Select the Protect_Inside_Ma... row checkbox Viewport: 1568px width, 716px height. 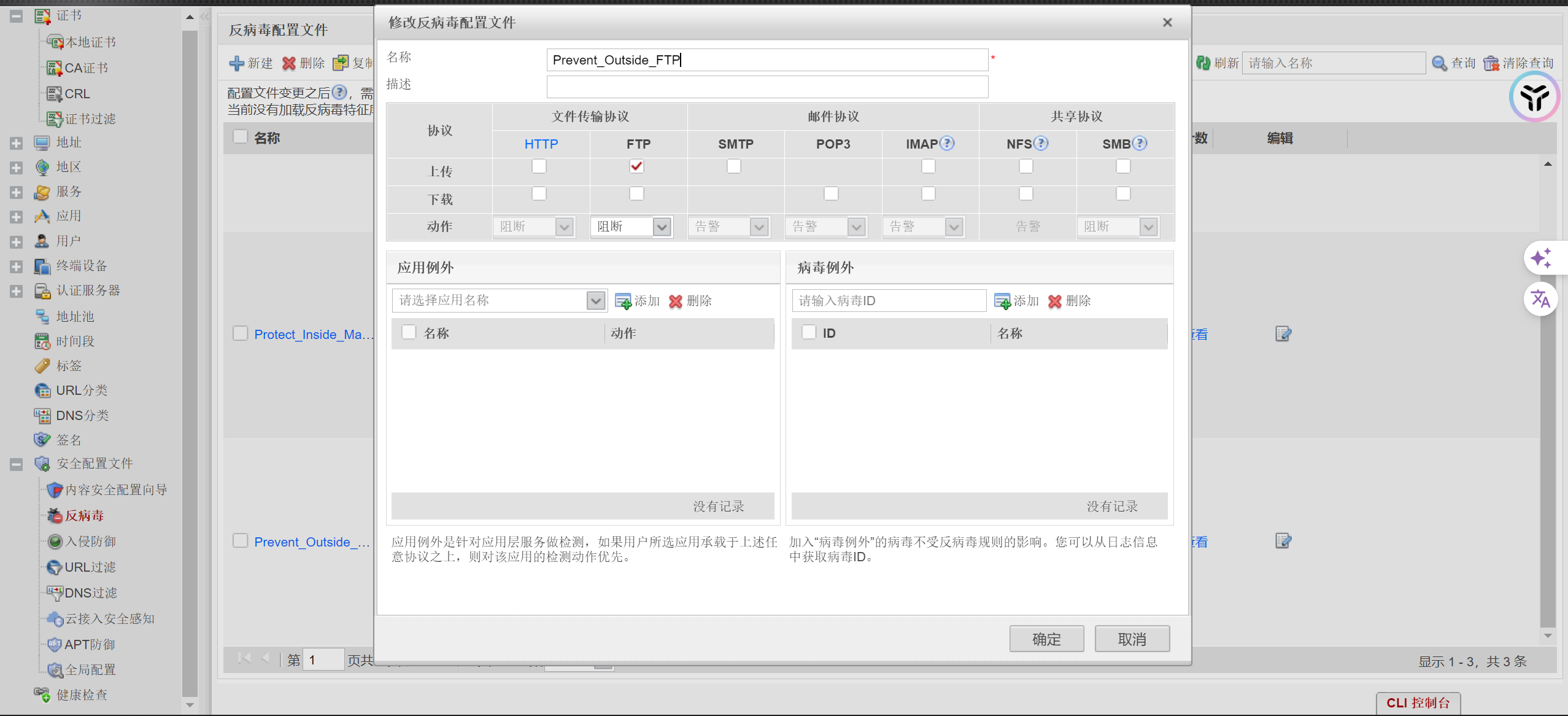[x=240, y=333]
